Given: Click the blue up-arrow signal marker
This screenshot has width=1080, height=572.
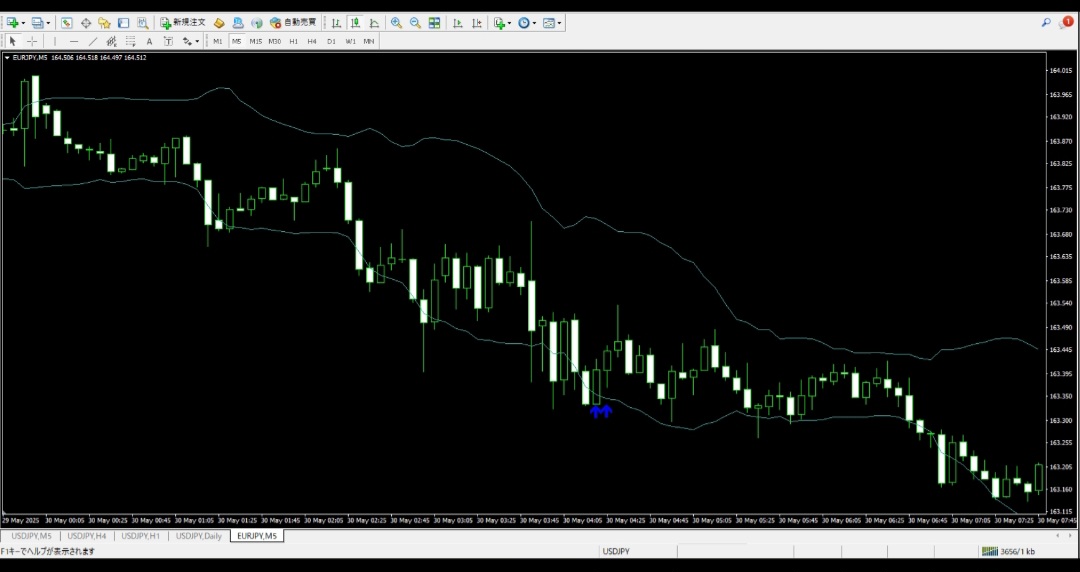Looking at the screenshot, I should pos(601,410).
